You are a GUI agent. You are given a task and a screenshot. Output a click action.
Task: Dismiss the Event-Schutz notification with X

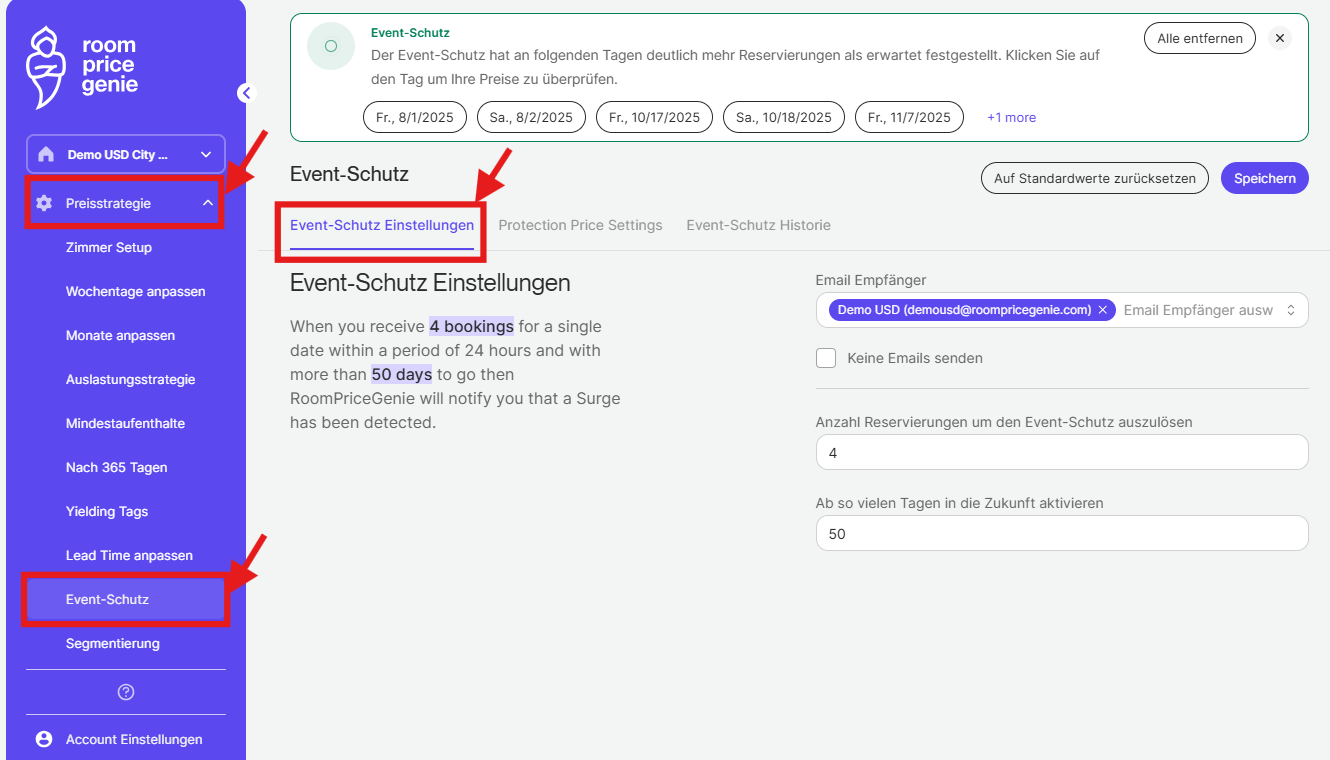click(1280, 38)
